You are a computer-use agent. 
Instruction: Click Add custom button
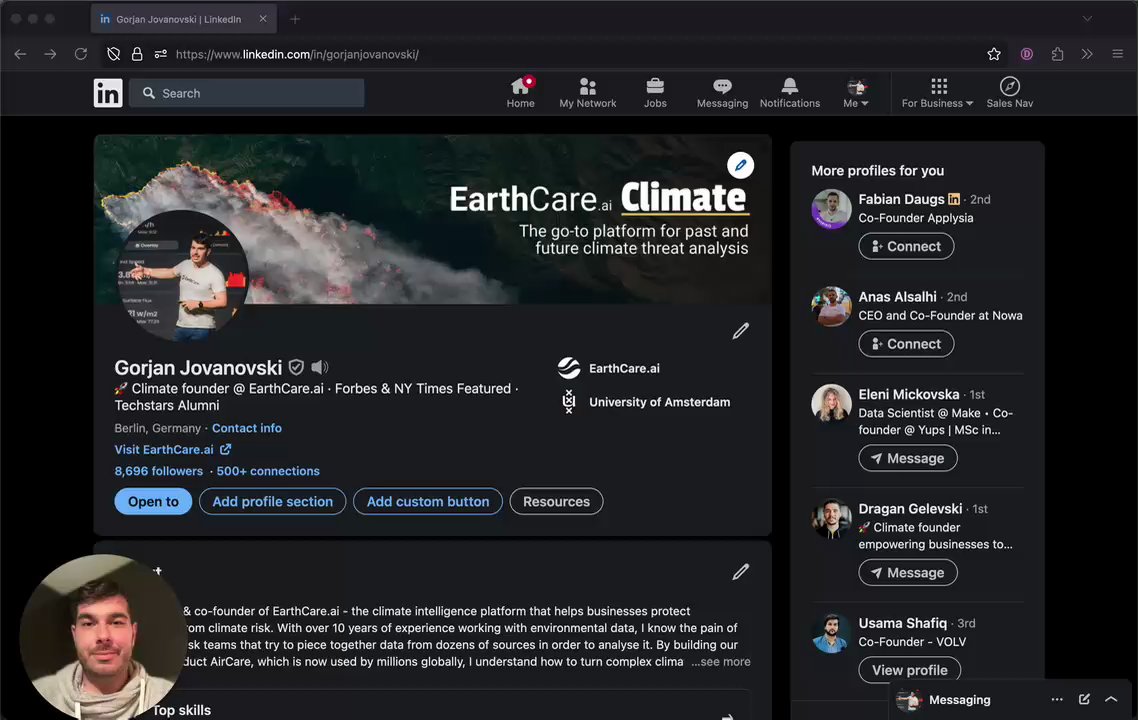(427, 502)
